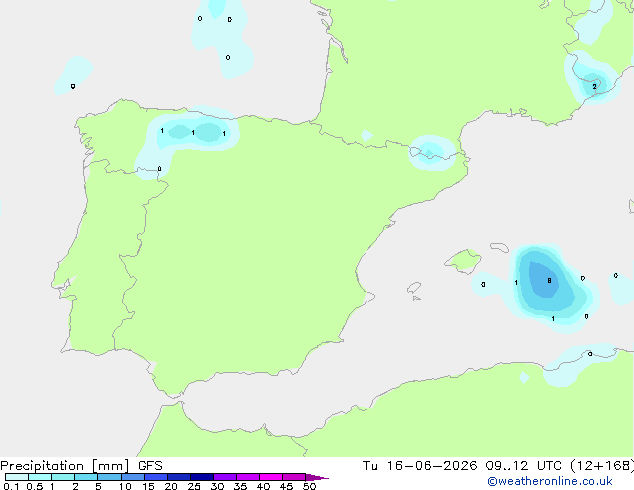Click the '50' legend scale label
Image resolution: width=634 pixels, height=490 pixels.
tap(309, 486)
